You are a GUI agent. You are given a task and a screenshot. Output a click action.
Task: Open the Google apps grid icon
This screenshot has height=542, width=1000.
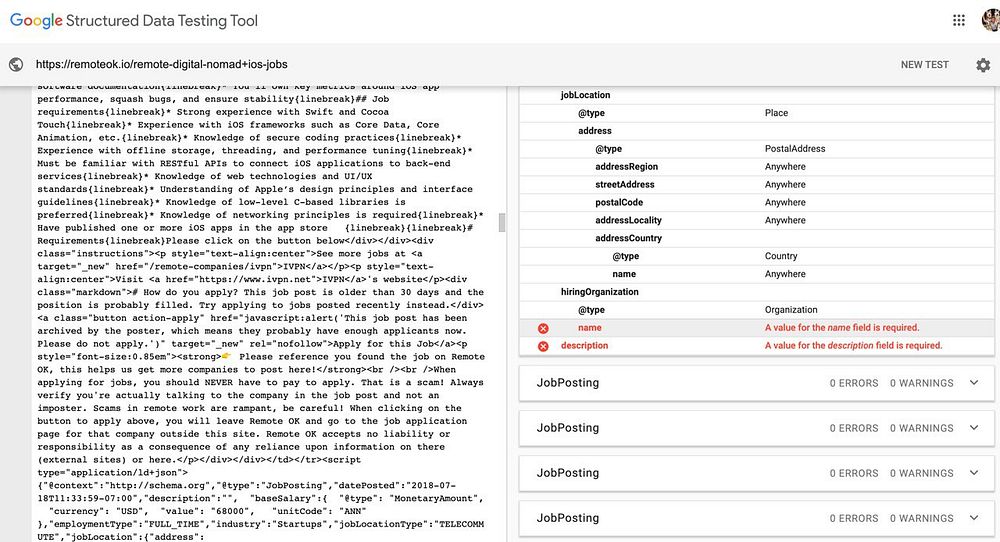coord(959,20)
